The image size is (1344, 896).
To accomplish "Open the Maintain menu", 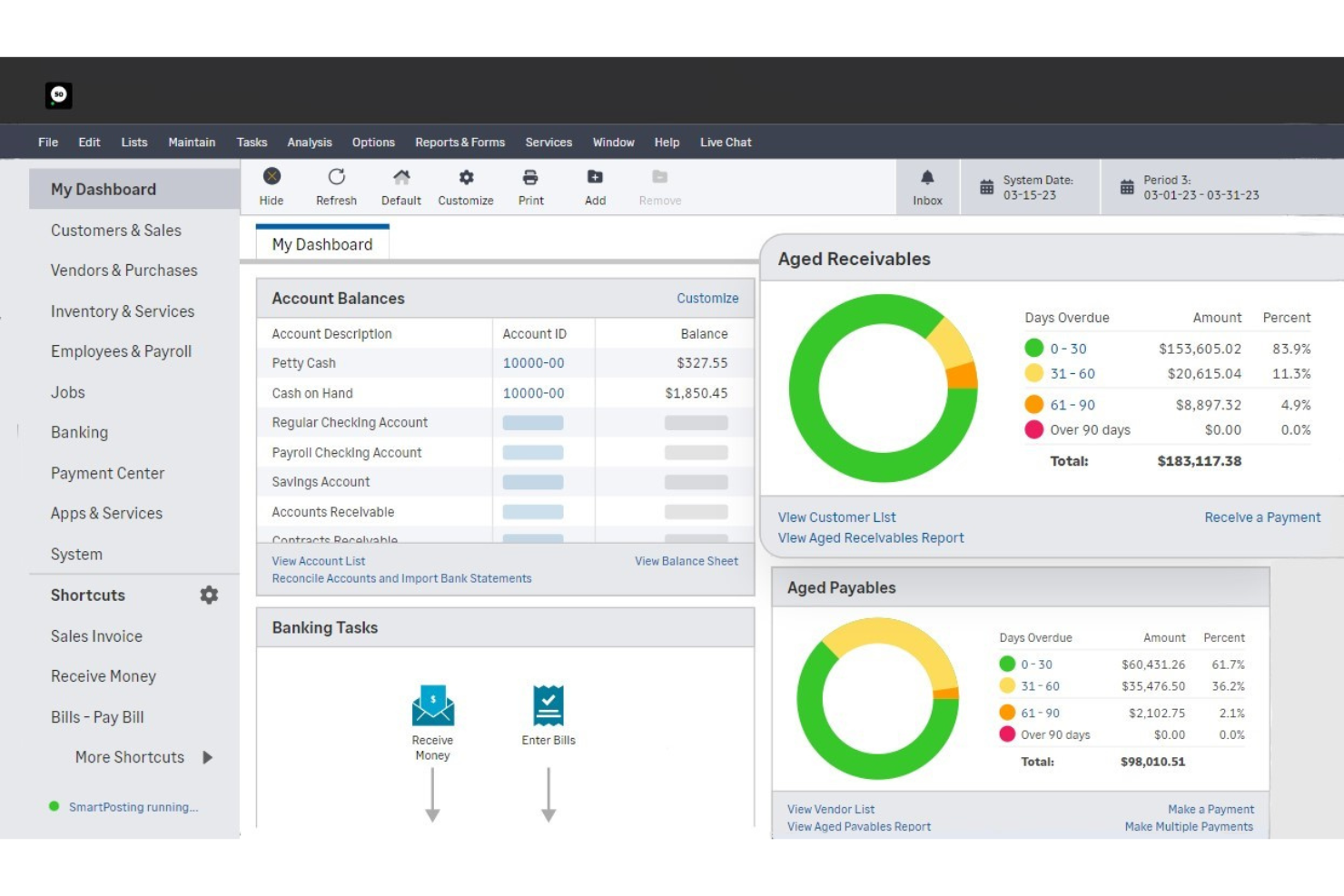I will 192,143.
